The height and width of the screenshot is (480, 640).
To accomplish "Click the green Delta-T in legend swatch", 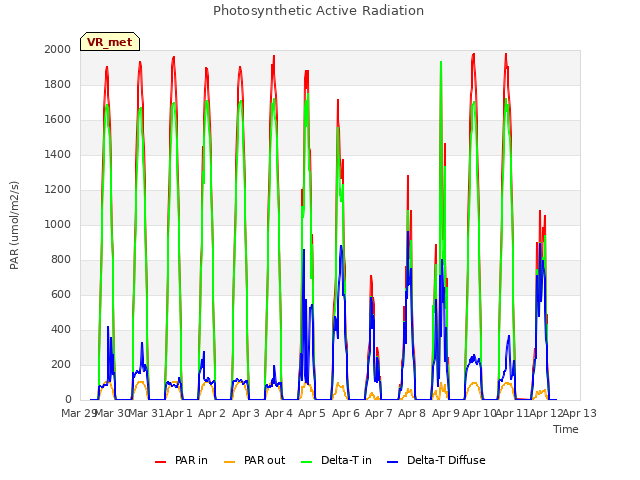I will click(307, 462).
